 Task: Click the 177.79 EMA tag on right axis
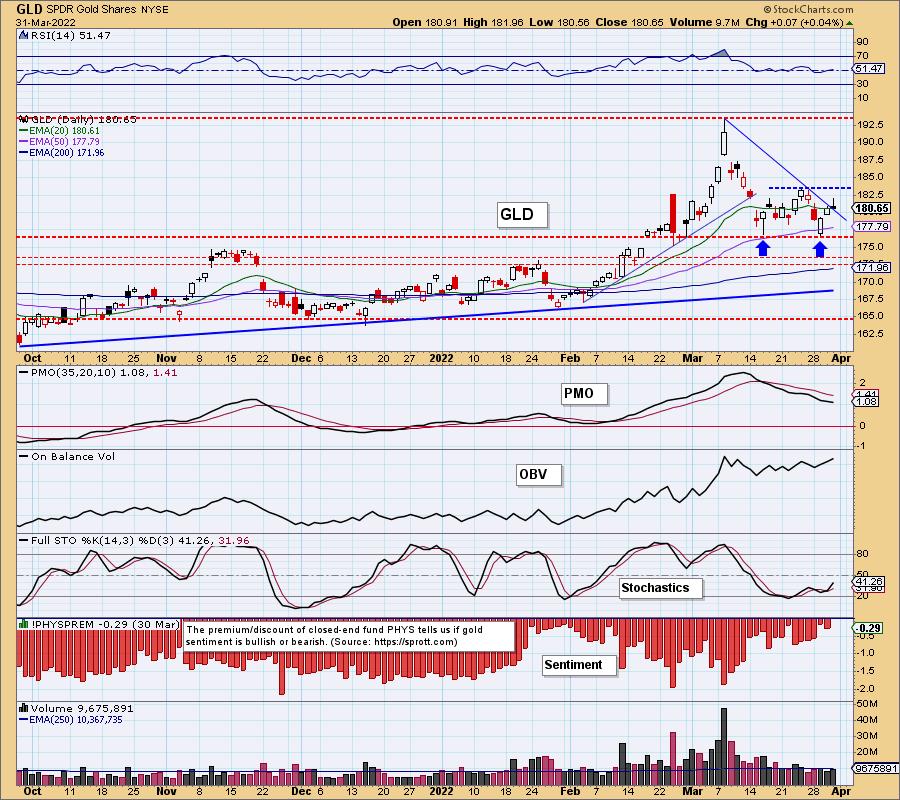click(x=872, y=227)
